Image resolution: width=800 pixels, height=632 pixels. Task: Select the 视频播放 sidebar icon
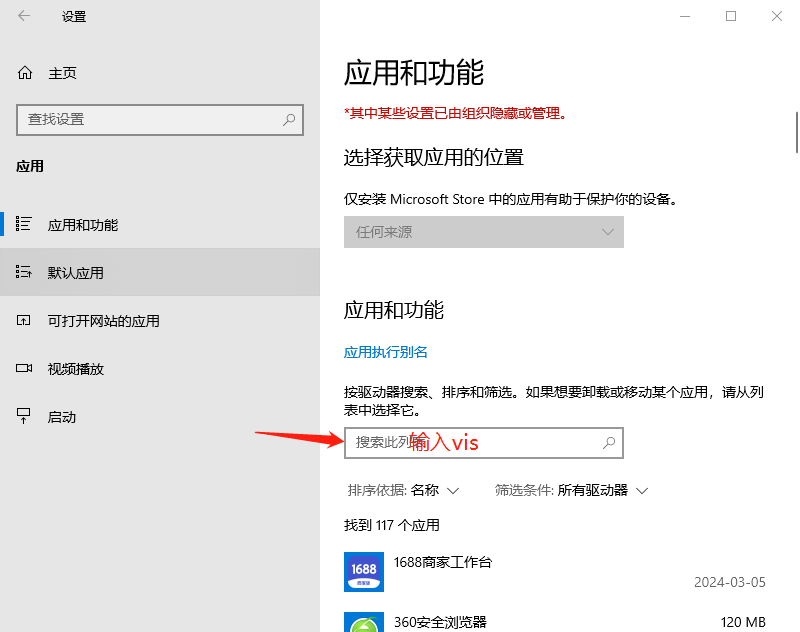click(23, 368)
